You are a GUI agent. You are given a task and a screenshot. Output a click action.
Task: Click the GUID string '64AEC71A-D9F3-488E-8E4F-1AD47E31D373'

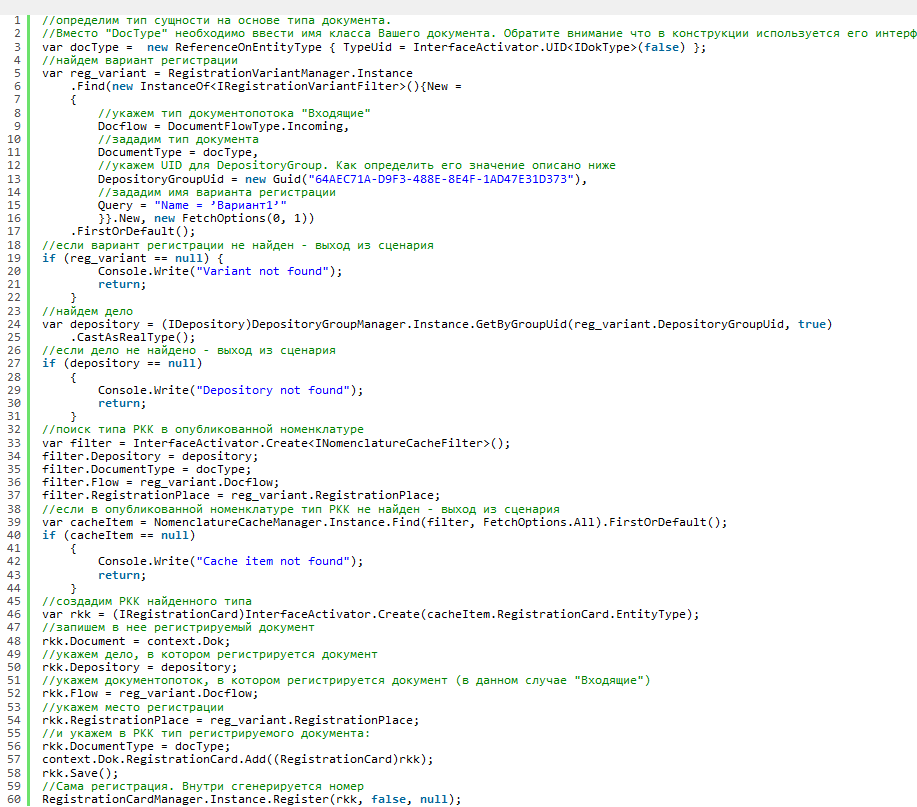click(x=441, y=179)
